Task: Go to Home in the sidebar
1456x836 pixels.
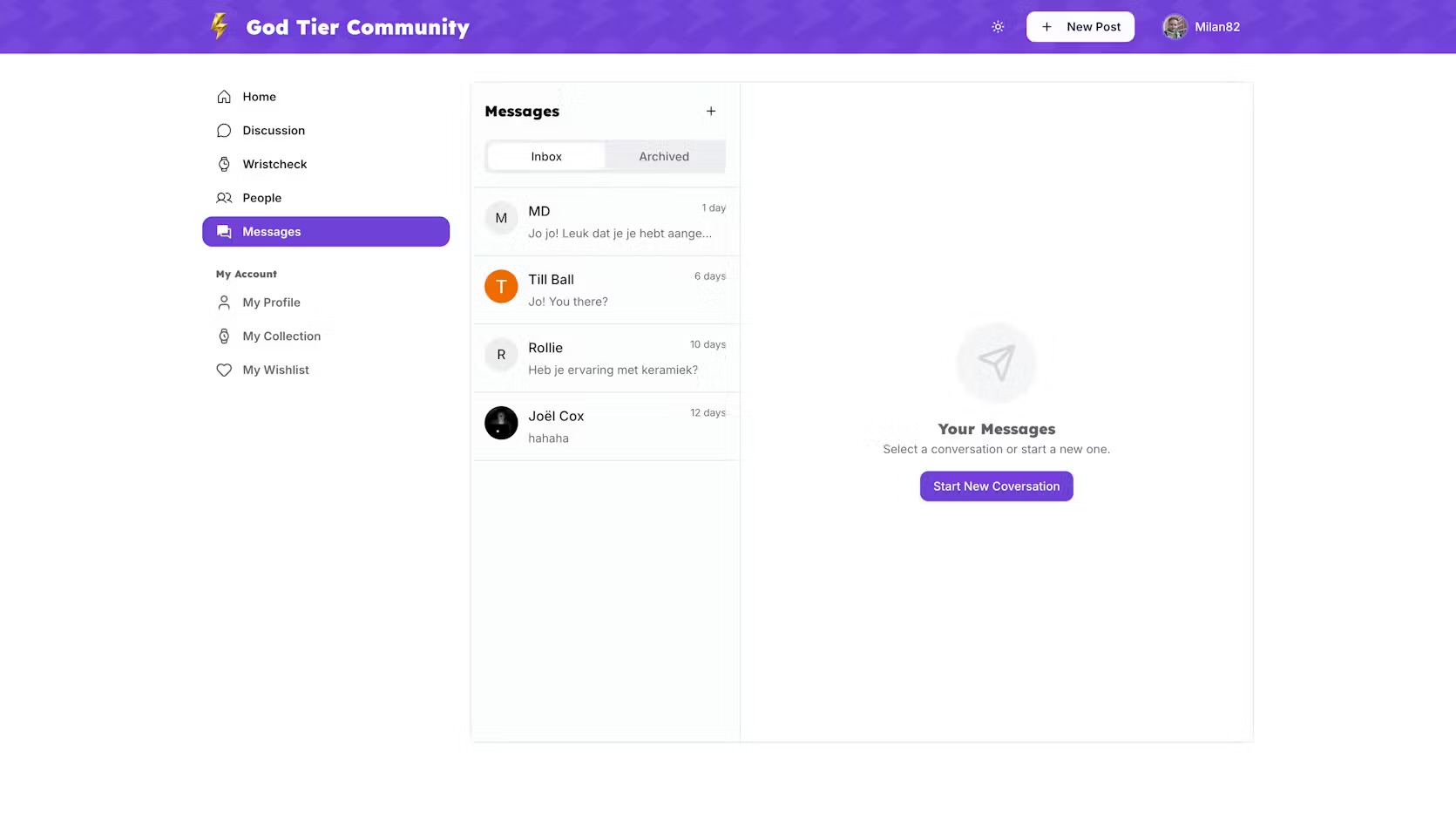Action: (259, 97)
